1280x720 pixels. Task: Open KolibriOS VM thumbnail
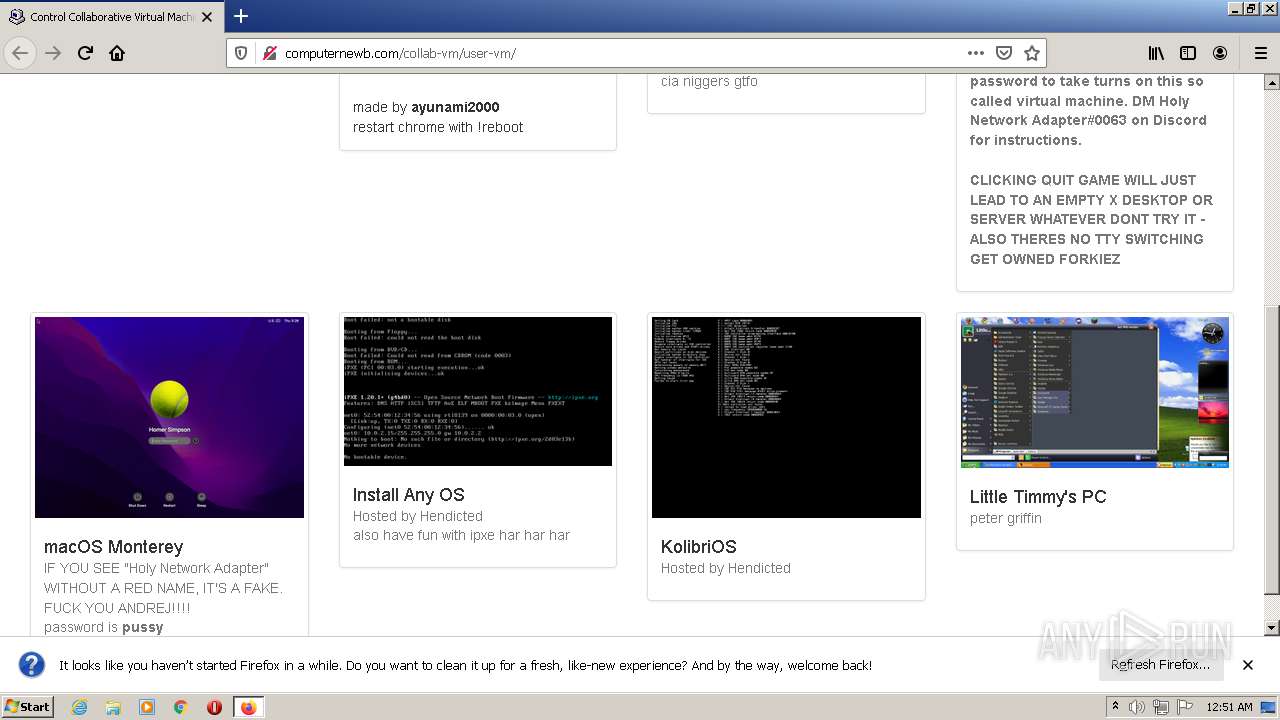(x=786, y=418)
